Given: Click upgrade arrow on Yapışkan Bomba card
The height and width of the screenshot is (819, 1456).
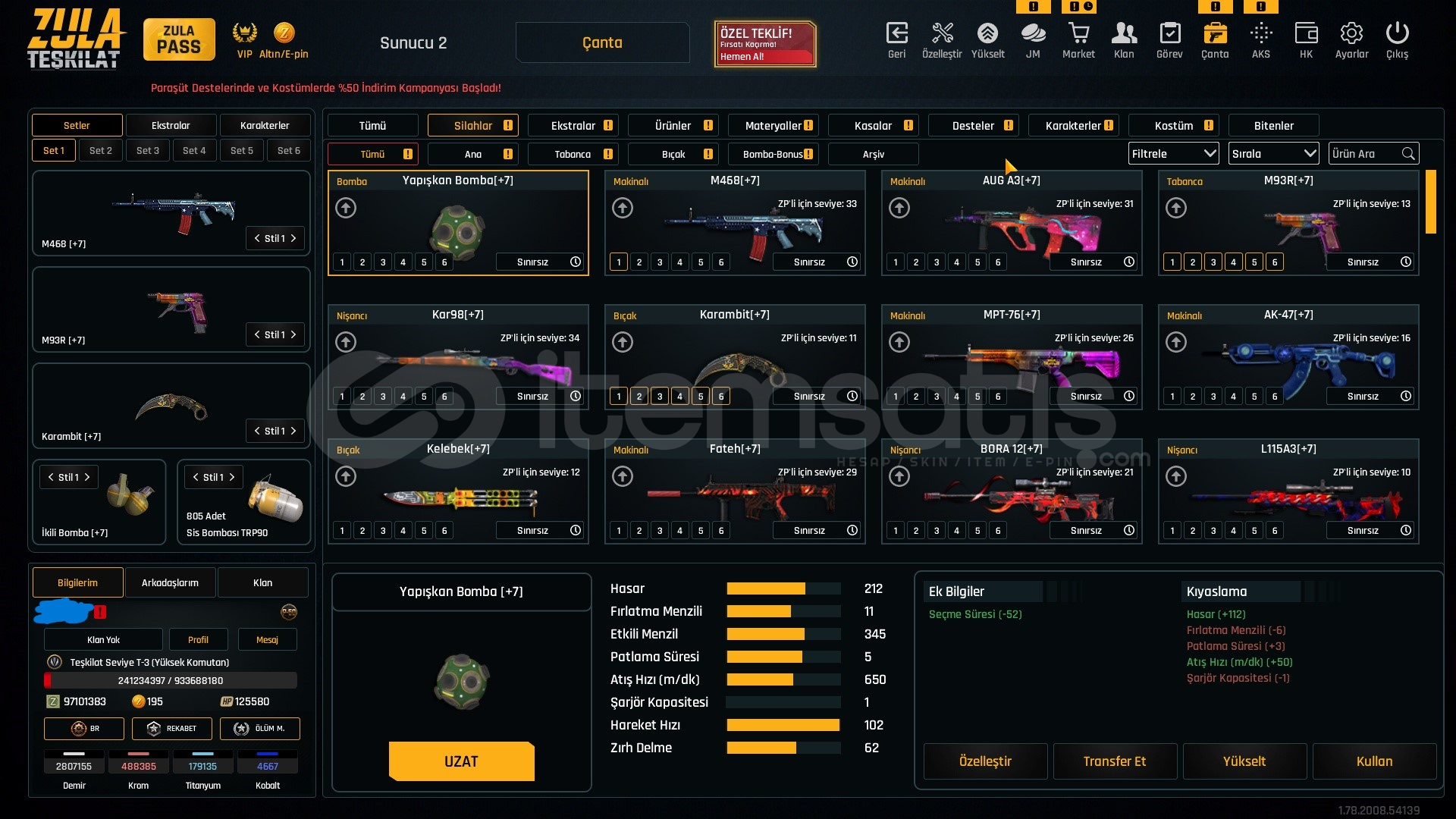Looking at the screenshot, I should point(346,208).
